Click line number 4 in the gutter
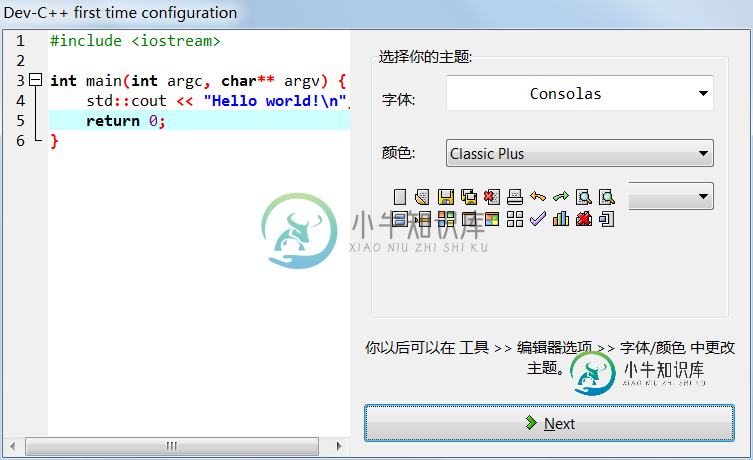Screen dimensions: 753x460 pyautogui.click(x=20, y=101)
